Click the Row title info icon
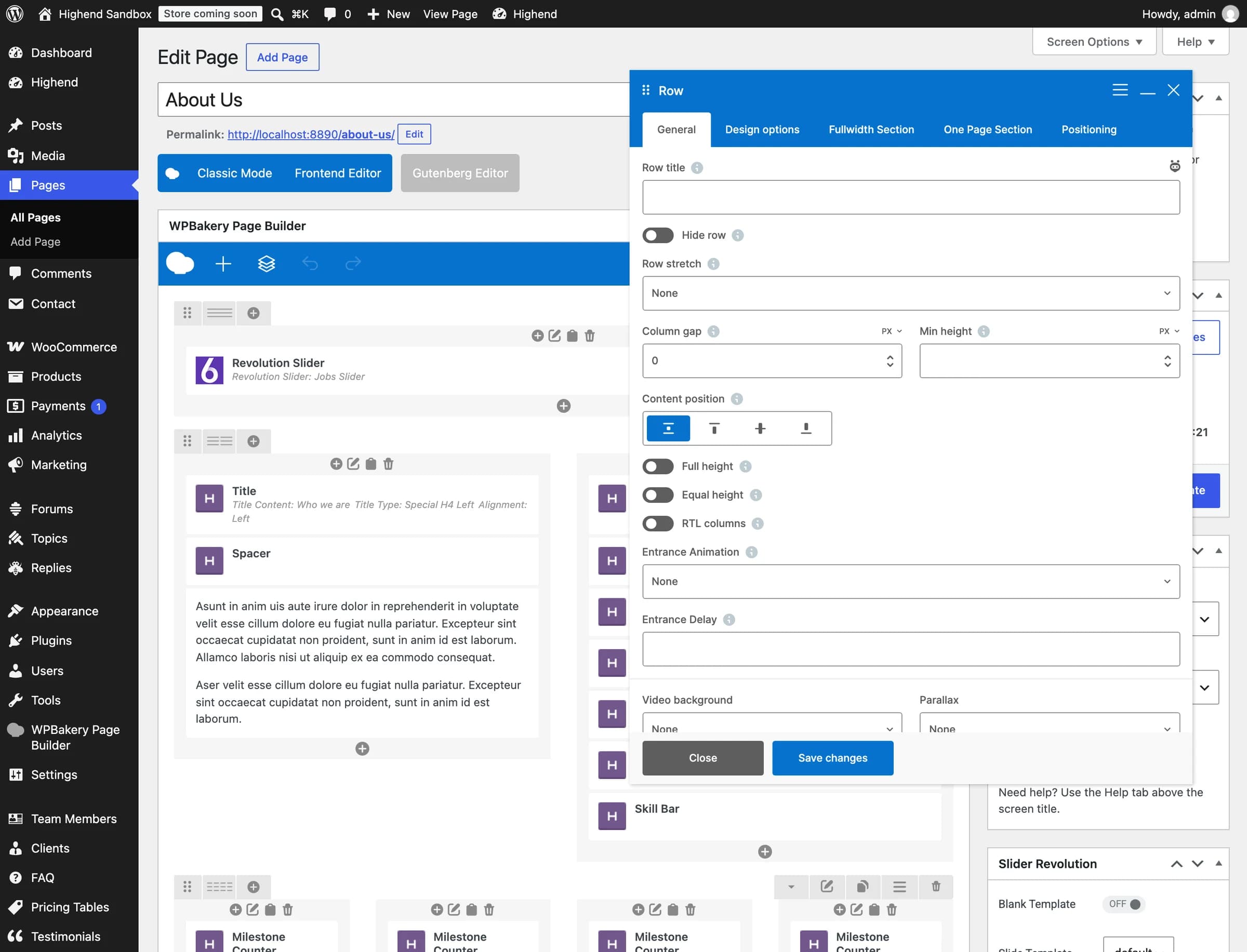 [x=697, y=168]
